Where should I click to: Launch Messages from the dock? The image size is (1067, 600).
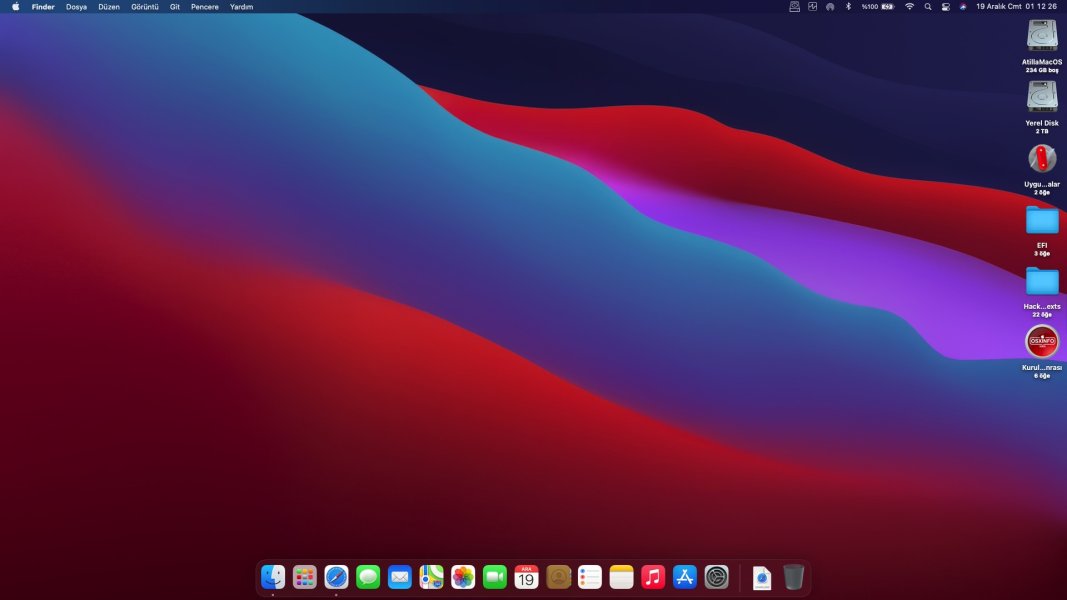tap(368, 577)
